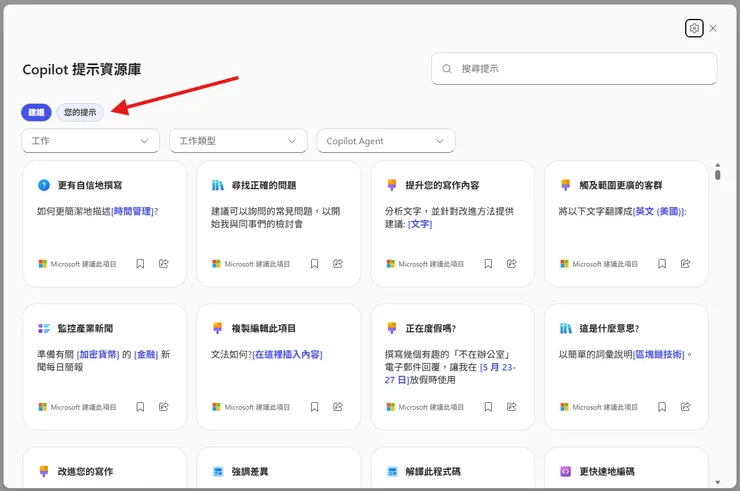
Task: Open the 監控產業新聞 card title
Action: pos(85,328)
